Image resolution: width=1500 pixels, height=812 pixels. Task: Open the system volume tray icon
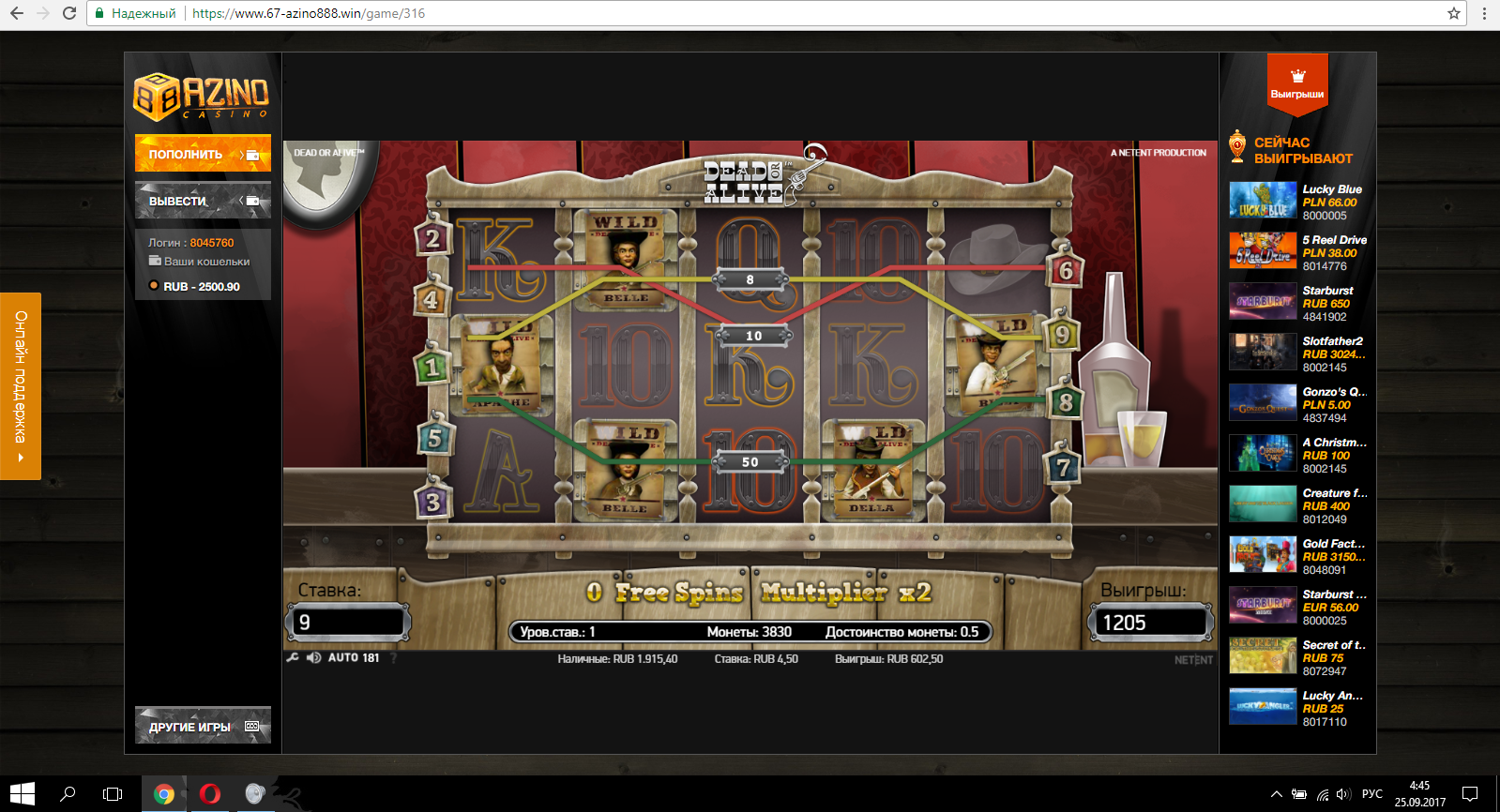(1343, 794)
